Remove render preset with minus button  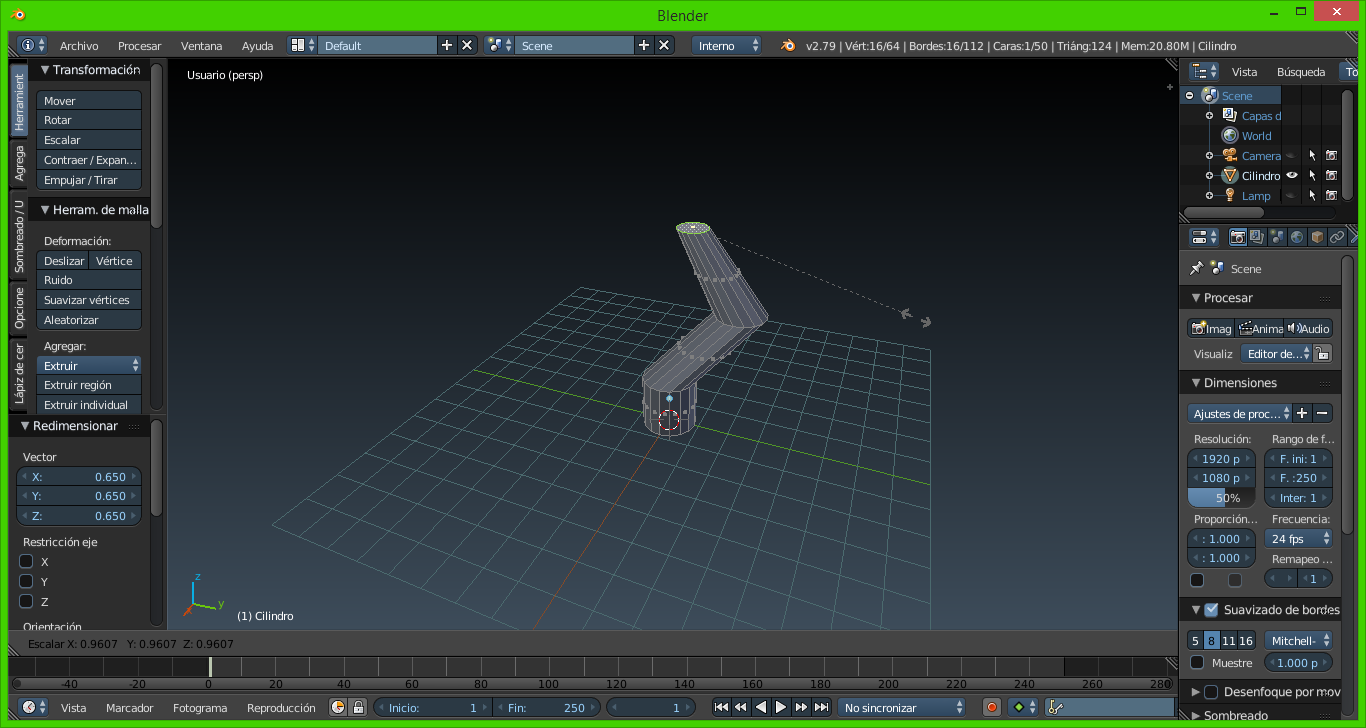[x=1323, y=414]
